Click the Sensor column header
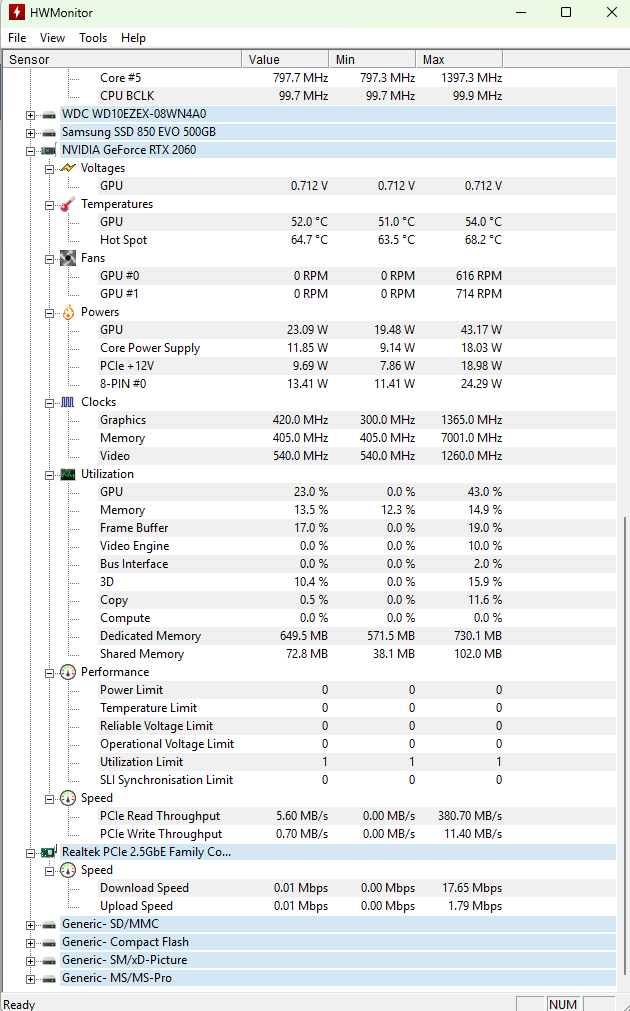Viewport: 630px width, 1011px height. point(120,59)
